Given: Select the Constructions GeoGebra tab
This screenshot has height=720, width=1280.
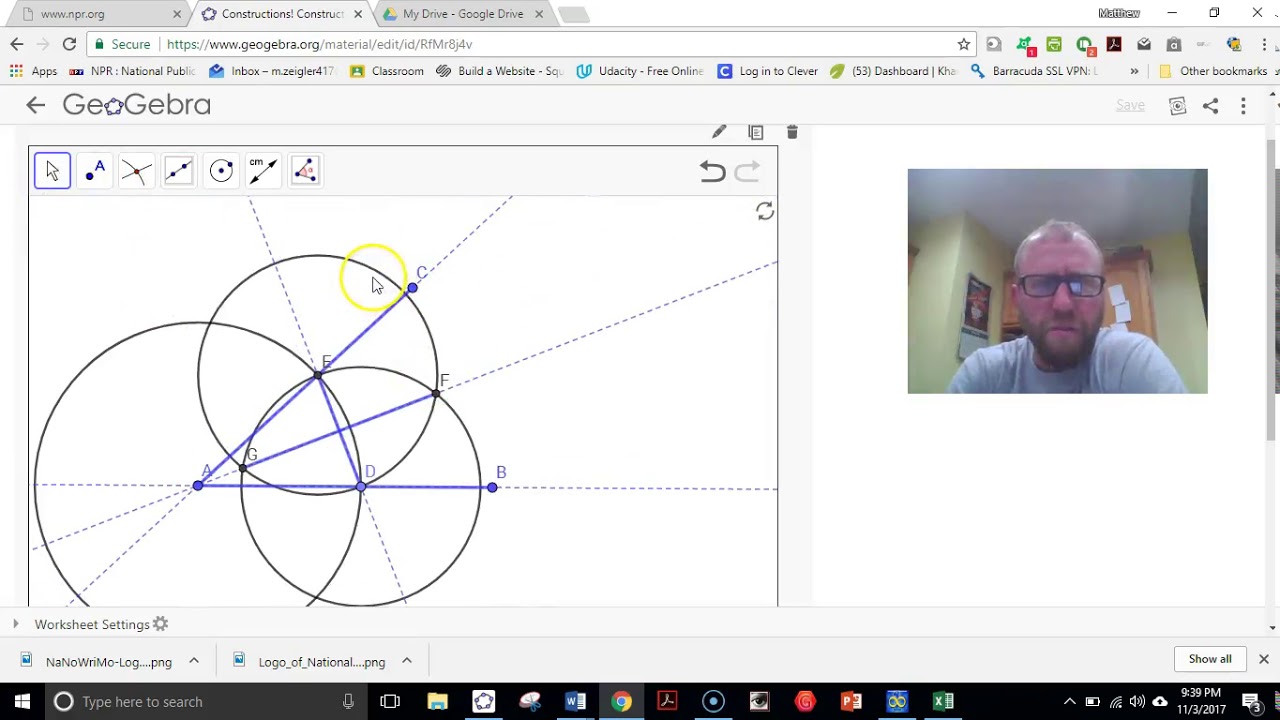Looking at the screenshot, I should [x=280, y=14].
